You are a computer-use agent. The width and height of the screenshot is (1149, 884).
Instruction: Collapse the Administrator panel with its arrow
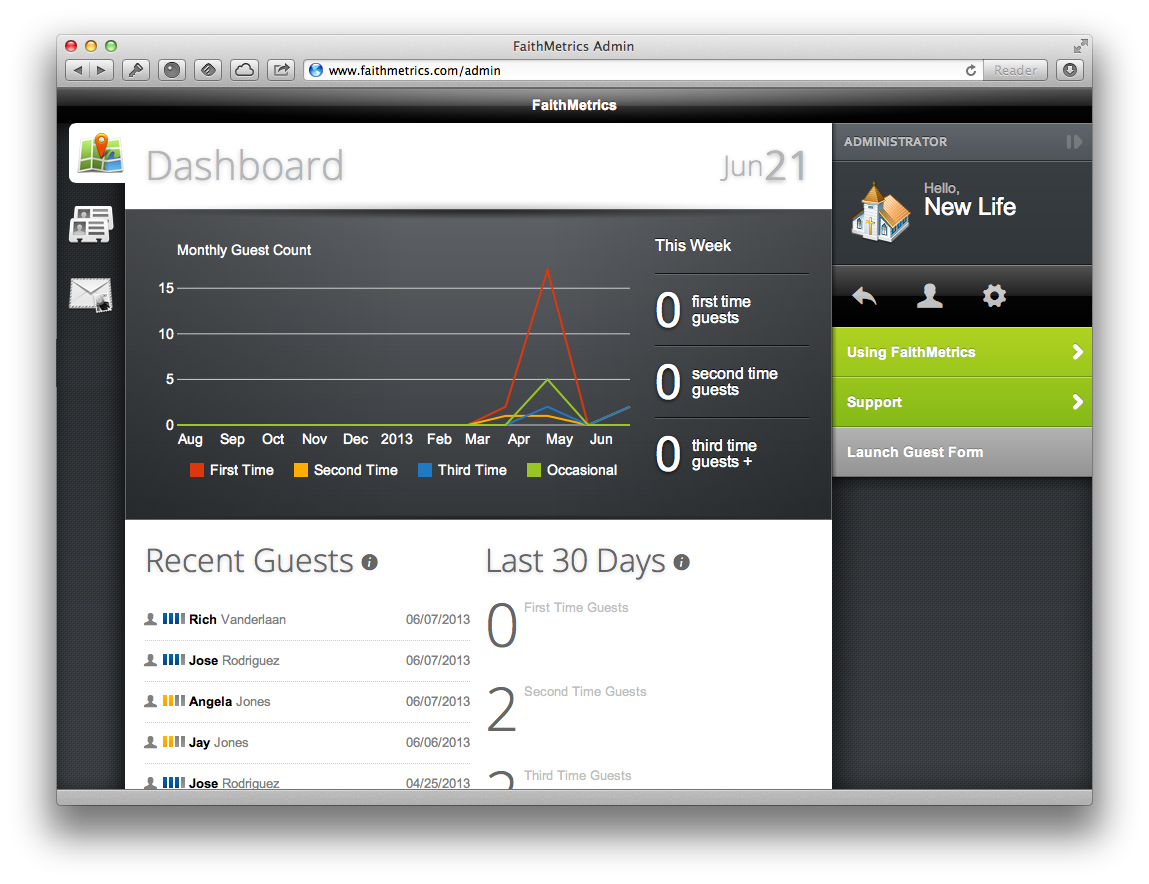point(1076,142)
